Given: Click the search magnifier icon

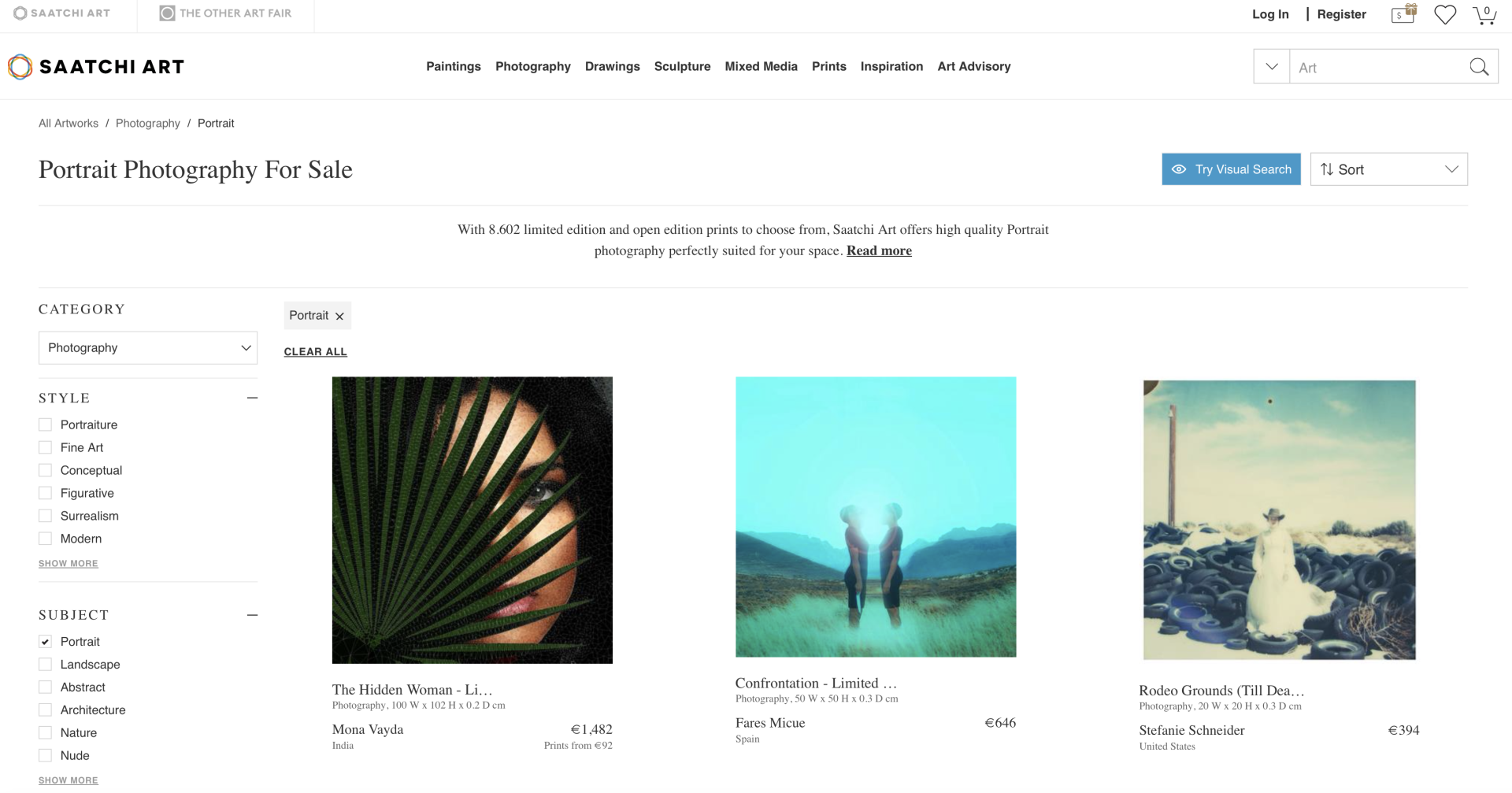Looking at the screenshot, I should click(1479, 67).
